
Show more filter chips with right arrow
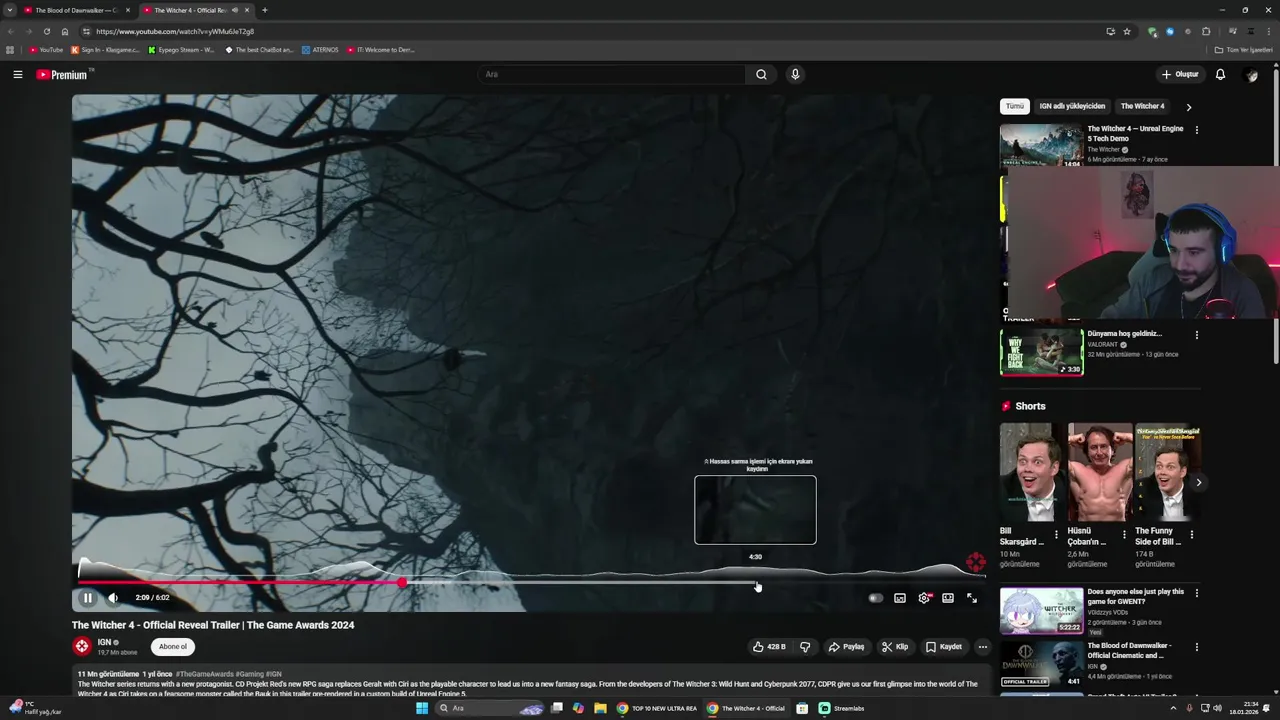tap(1188, 107)
